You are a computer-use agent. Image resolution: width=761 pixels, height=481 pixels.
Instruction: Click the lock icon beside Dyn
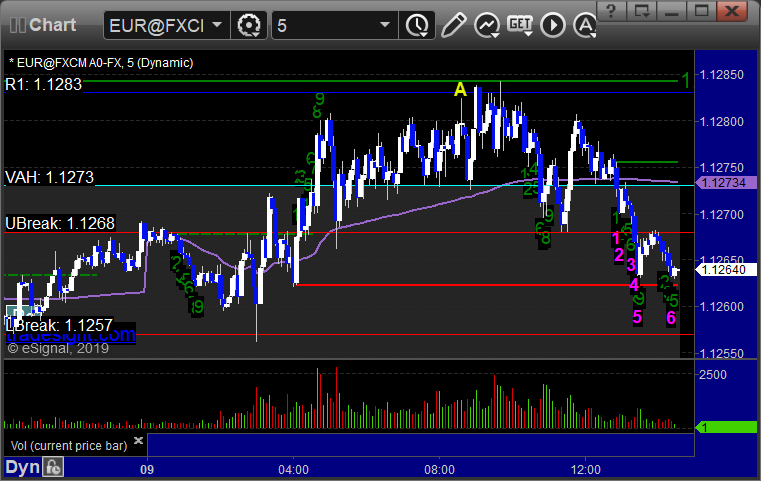[x=53, y=467]
